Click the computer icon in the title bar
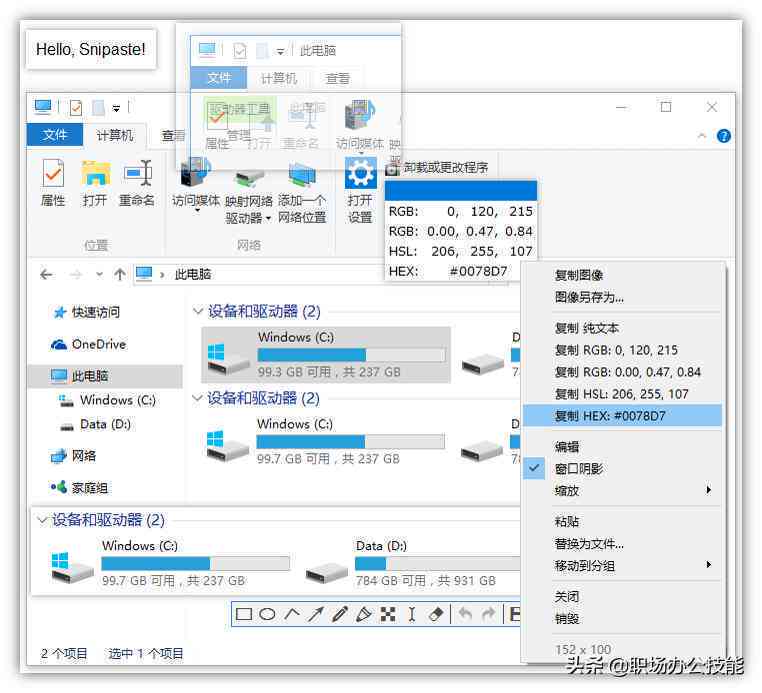Viewport: 762px width, 693px height. [x=43, y=106]
